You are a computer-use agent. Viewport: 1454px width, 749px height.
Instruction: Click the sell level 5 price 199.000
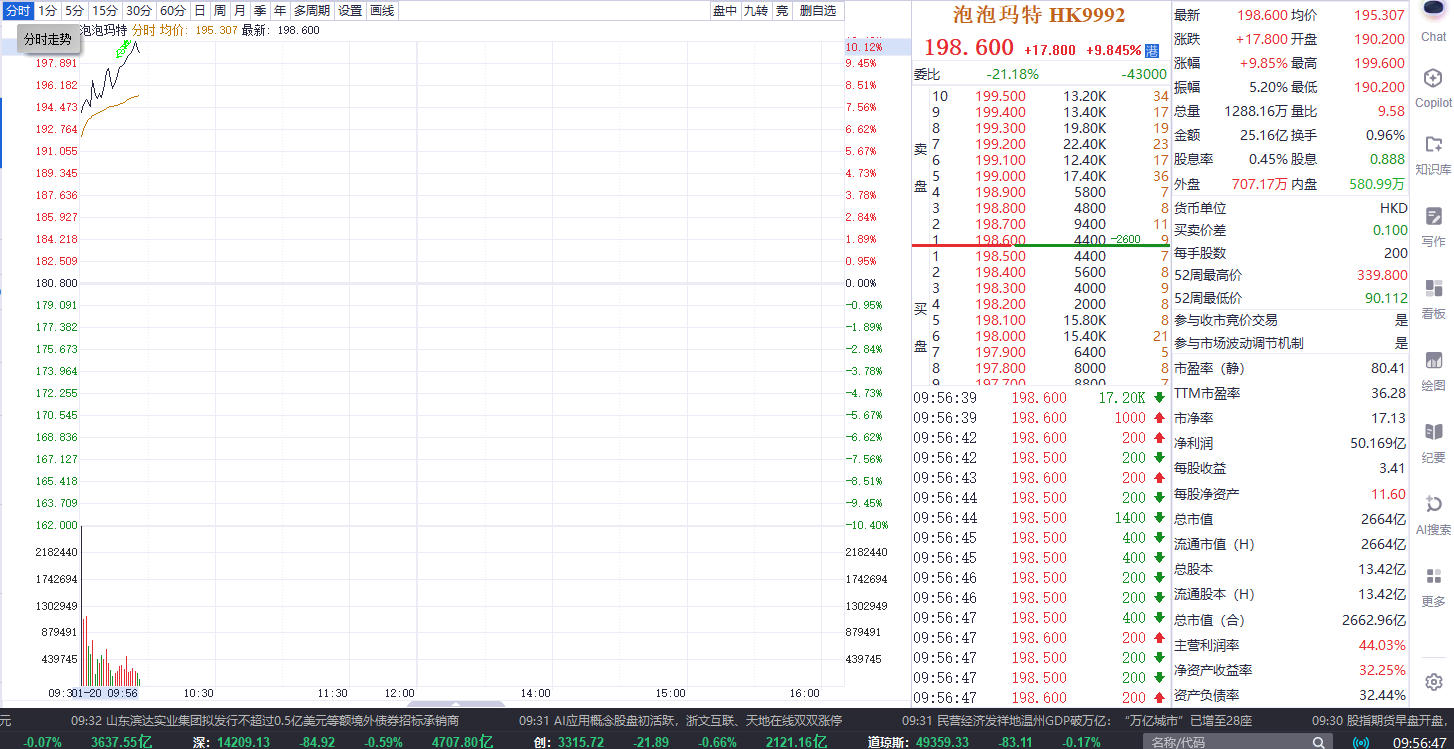click(x=999, y=176)
